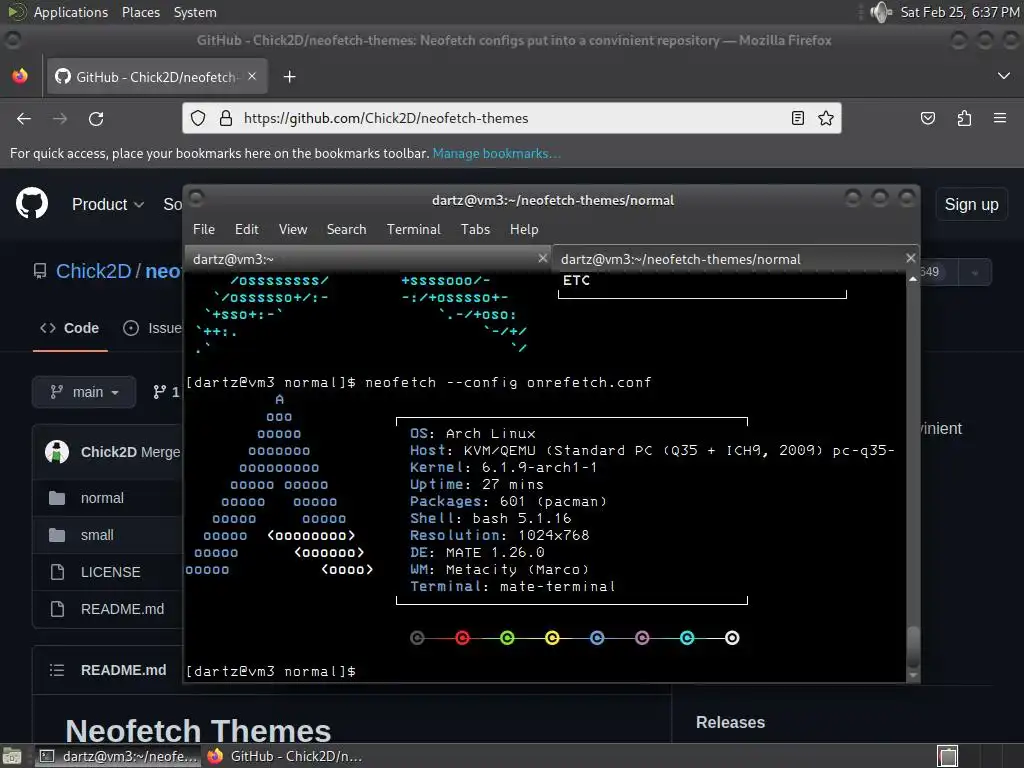Image resolution: width=1024 pixels, height=768 pixels.
Task: Click the terminal scrollbar up arrow
Action: point(913,279)
